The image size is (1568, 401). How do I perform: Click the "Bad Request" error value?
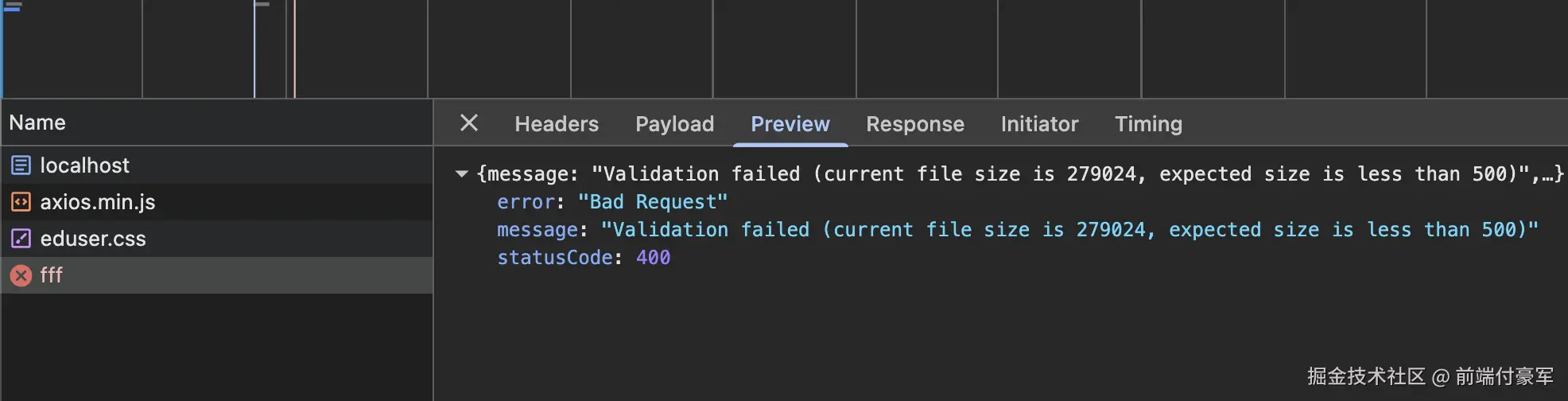pyautogui.click(x=652, y=202)
